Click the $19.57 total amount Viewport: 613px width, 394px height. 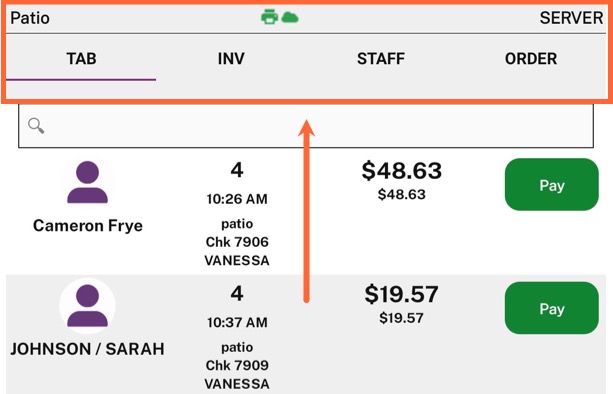[401, 294]
